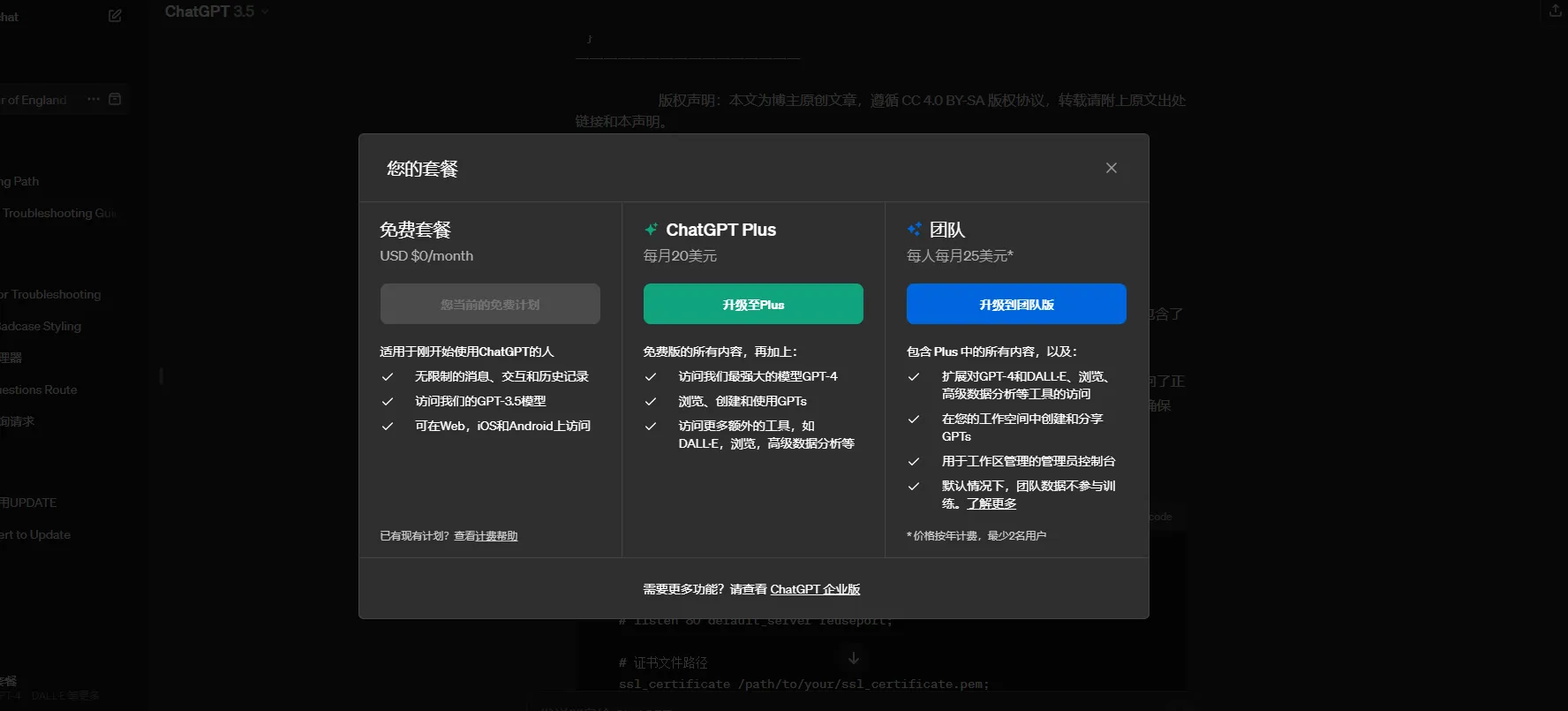Screen dimensions: 1568x711
Task: Open the 'ng Path' chat in the sidebar
Action: [x=20, y=181]
